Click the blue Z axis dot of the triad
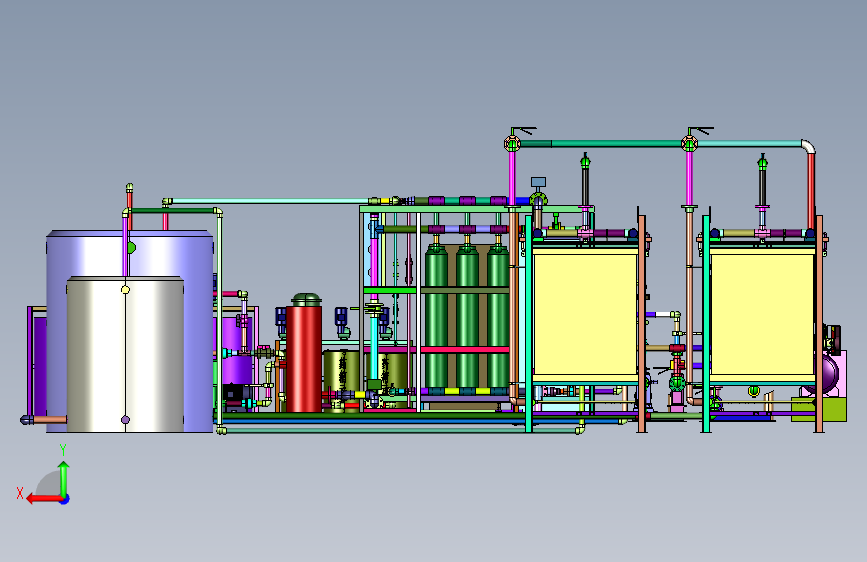 [65, 499]
